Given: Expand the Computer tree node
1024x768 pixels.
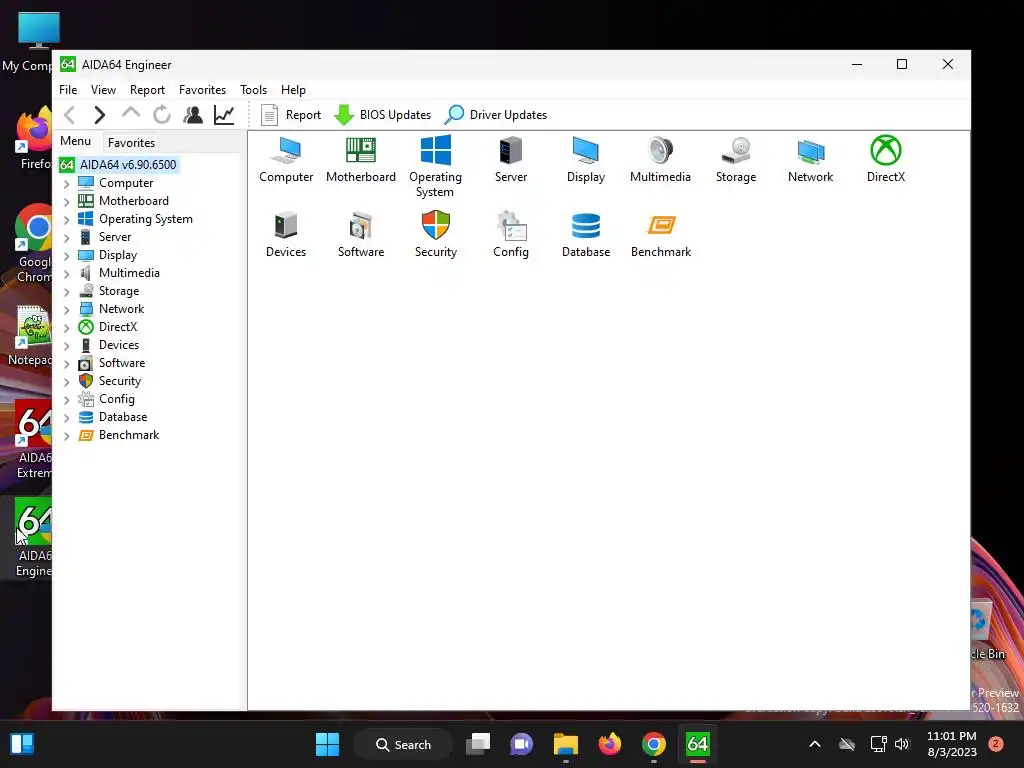Looking at the screenshot, I should coord(67,184).
